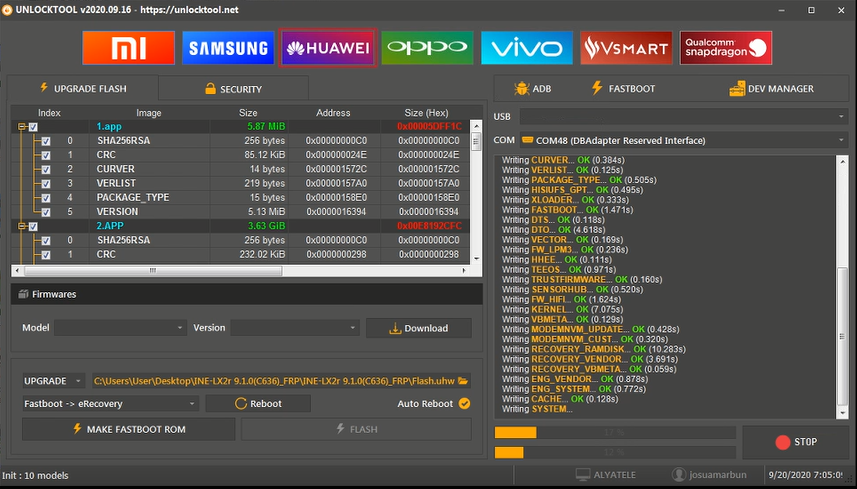Select the Qualcomm Snapdragon logo
Screen dimensions: 857x489
point(726,48)
